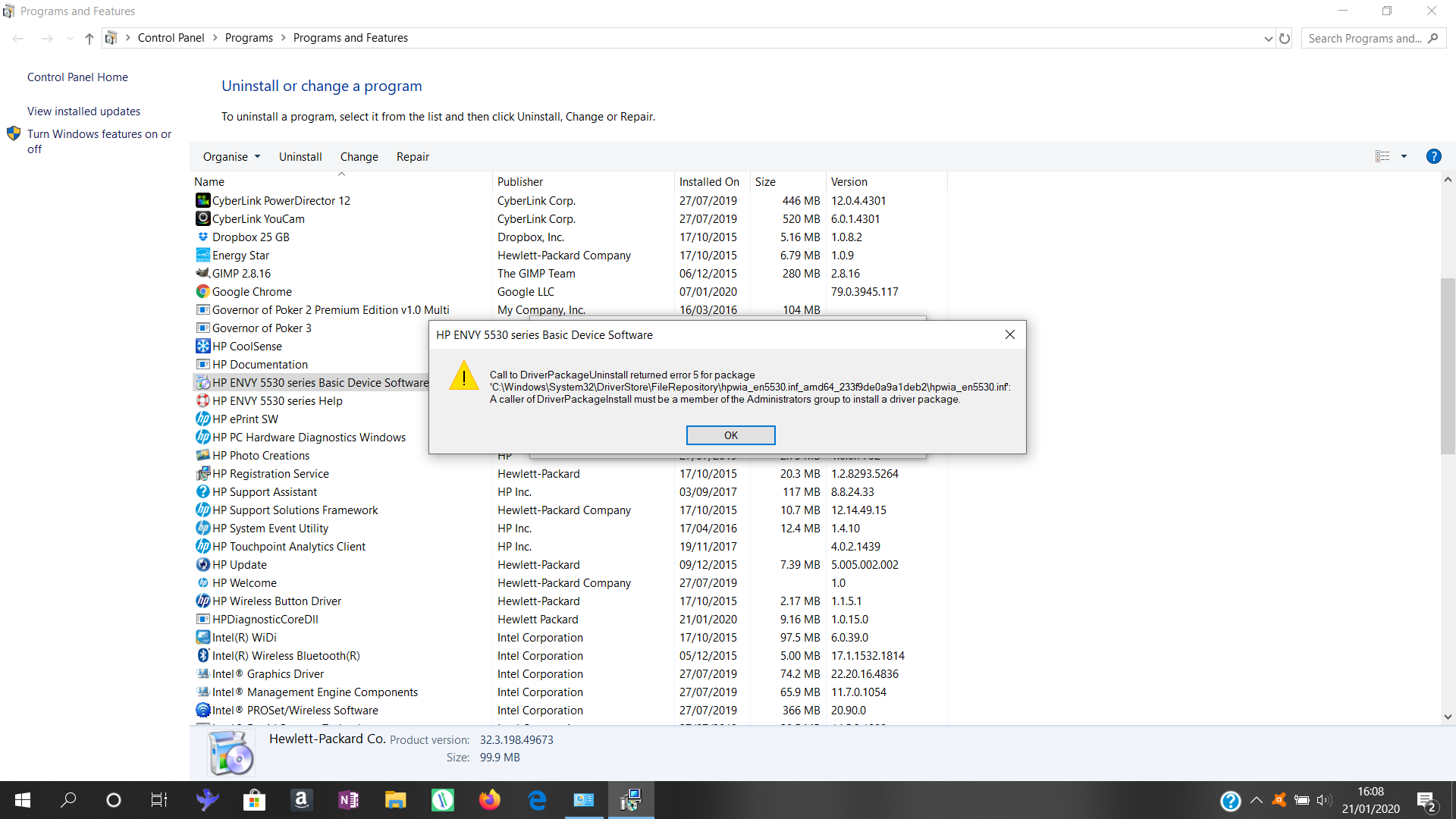Click the Dropbox 25 GB icon
1456x819 pixels.
pyautogui.click(x=202, y=237)
